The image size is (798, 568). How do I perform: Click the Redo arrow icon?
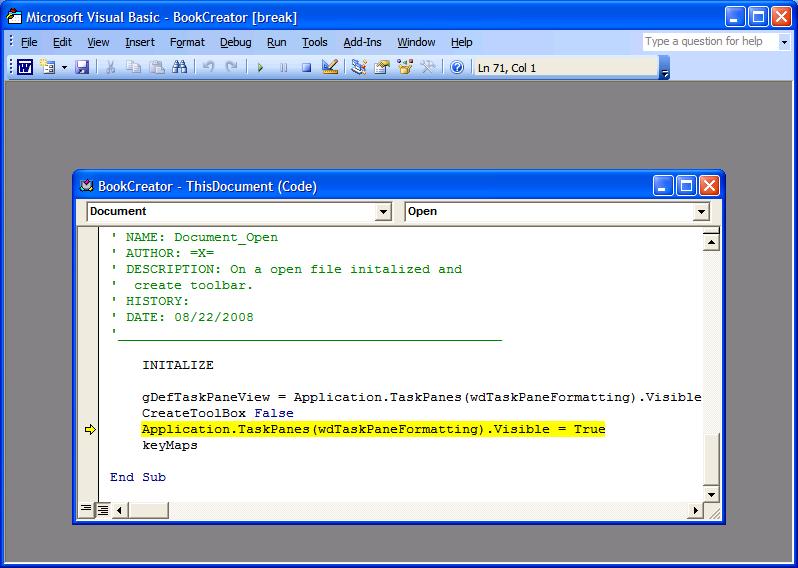232,67
